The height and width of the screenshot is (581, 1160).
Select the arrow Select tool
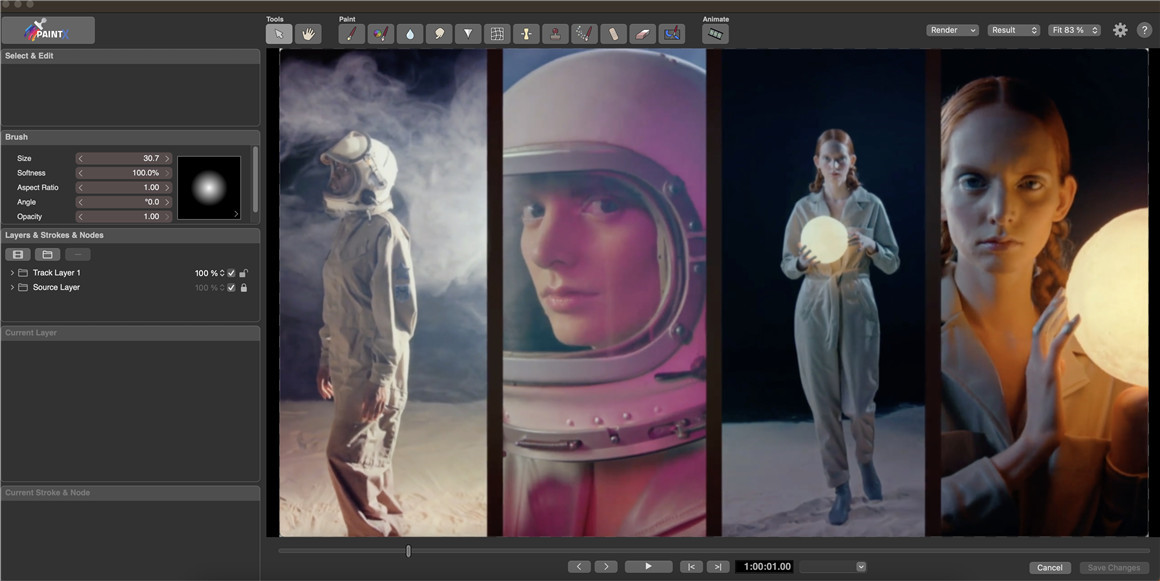281,33
